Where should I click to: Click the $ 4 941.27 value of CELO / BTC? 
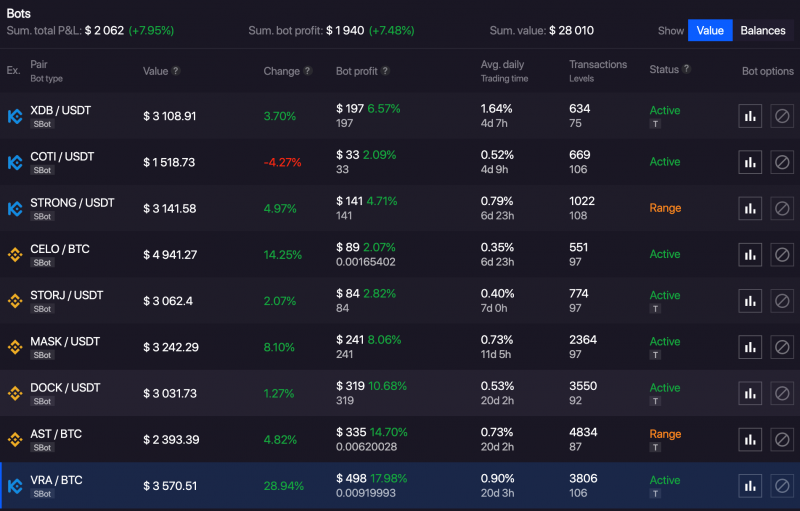click(x=170, y=254)
